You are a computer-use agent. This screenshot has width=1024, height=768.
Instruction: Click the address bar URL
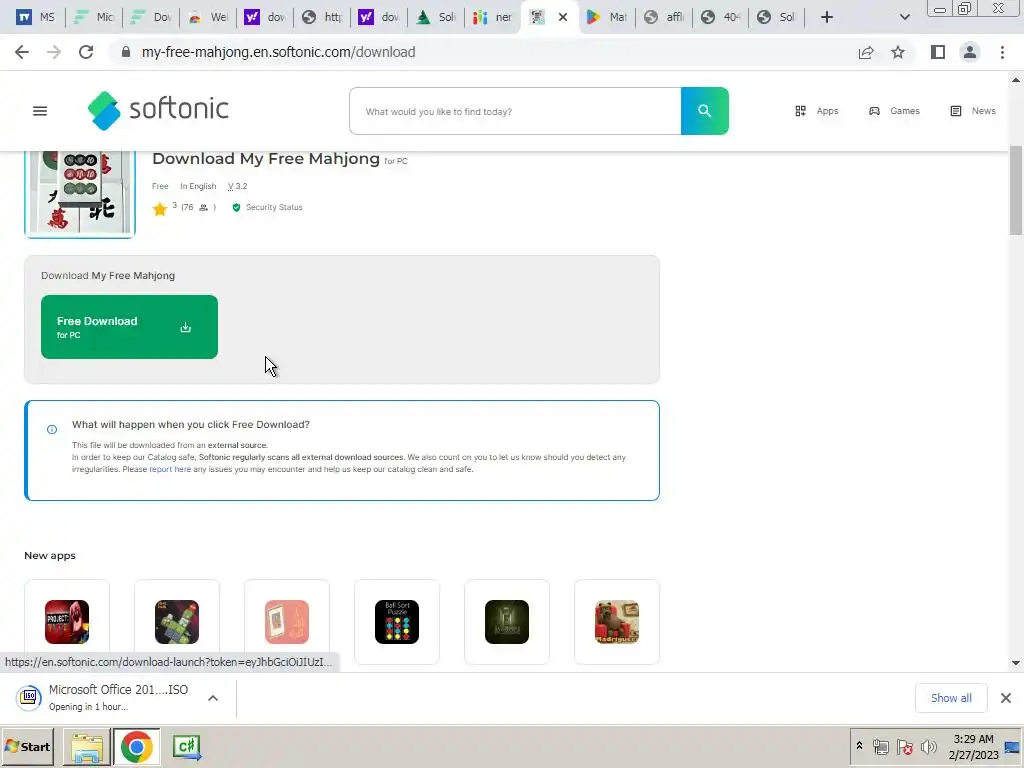click(x=278, y=52)
